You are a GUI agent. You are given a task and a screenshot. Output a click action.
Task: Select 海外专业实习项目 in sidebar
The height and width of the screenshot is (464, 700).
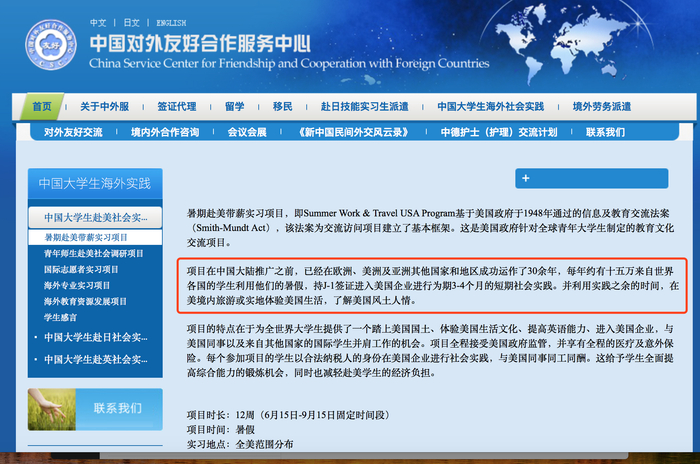pos(77,285)
